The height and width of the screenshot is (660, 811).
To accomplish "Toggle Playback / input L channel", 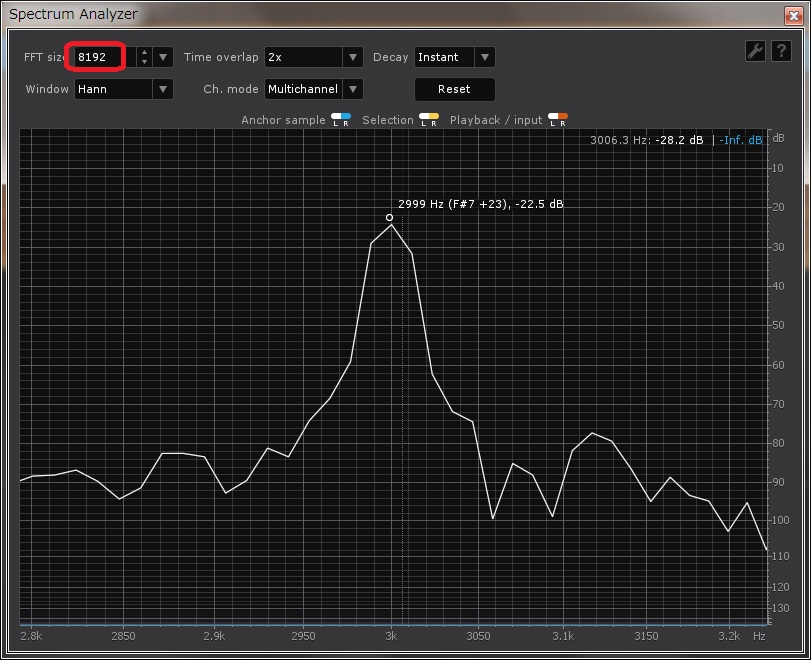I will (x=553, y=119).
